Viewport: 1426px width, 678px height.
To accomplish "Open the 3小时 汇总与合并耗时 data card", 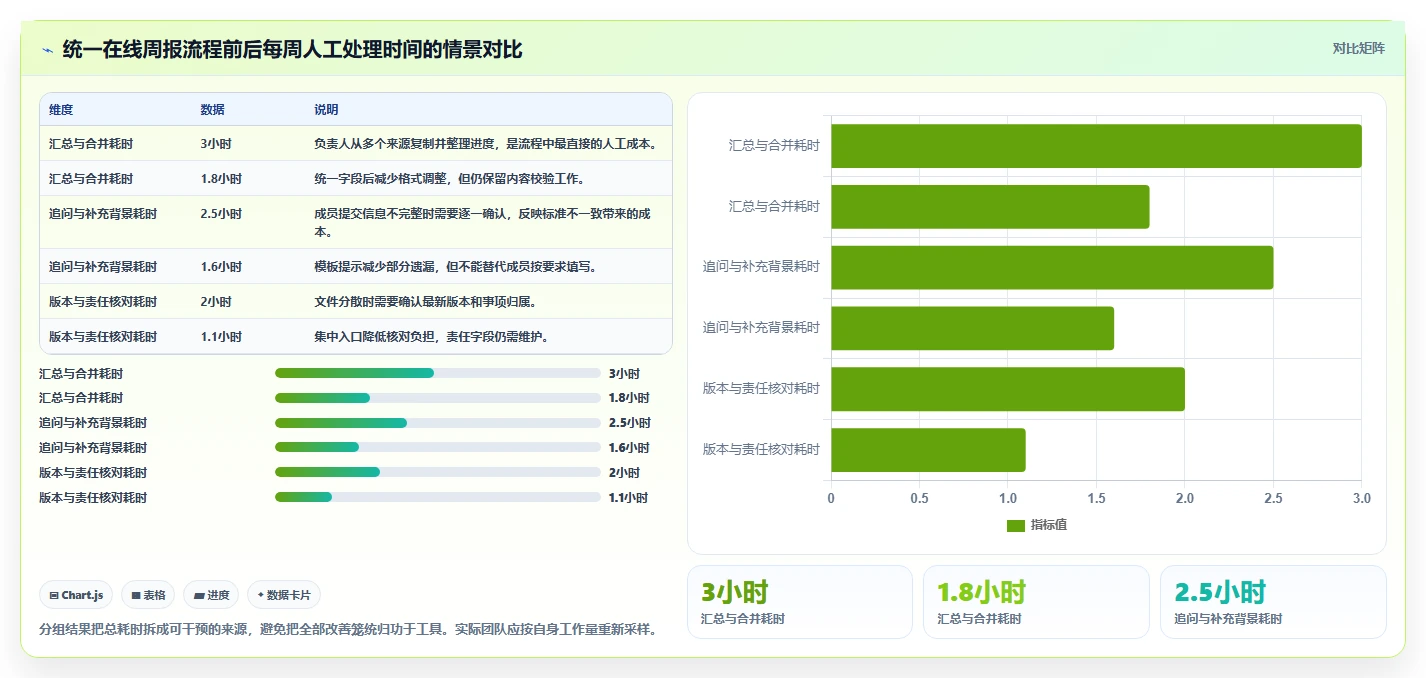I will tap(800, 602).
